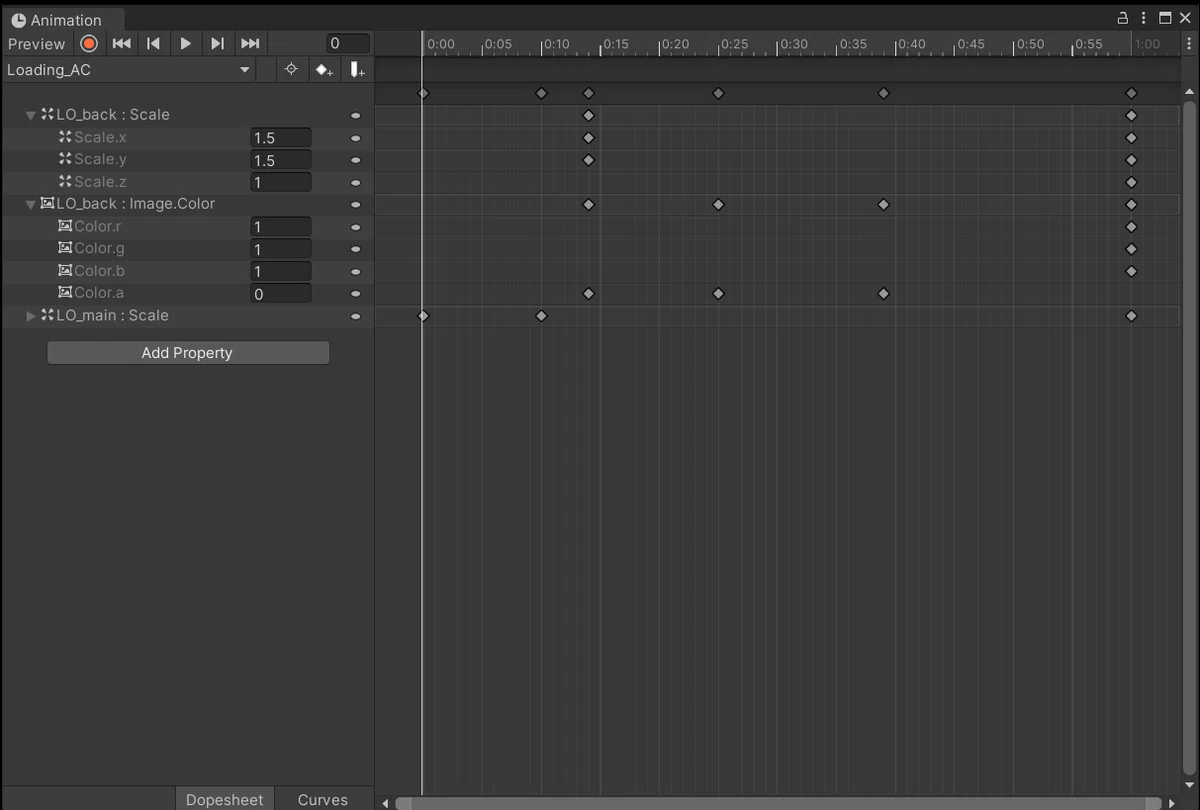This screenshot has height=810, width=1200.
Task: Click the Color.g value field
Action: 280,249
